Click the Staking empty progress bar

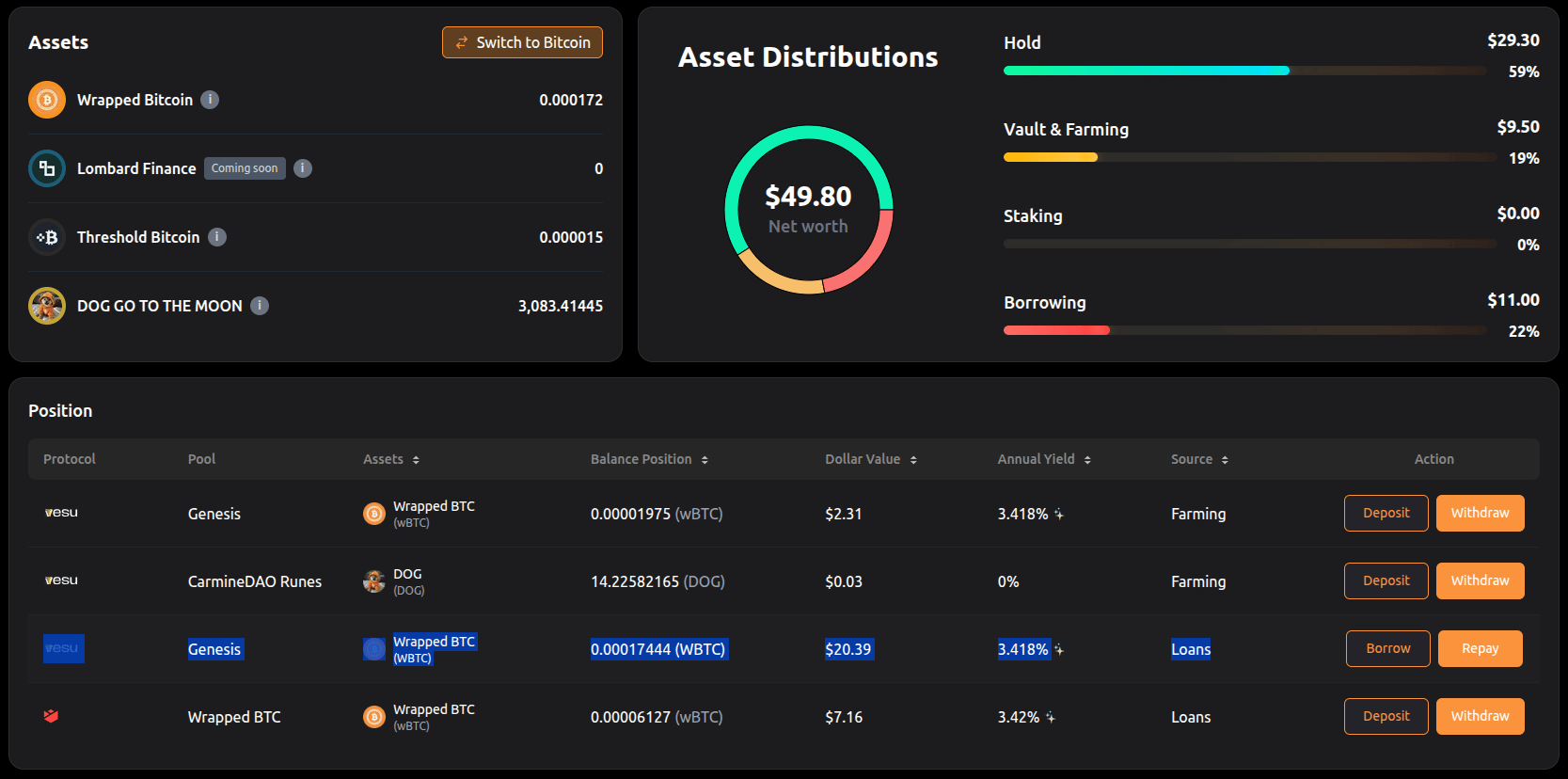[x=1249, y=244]
